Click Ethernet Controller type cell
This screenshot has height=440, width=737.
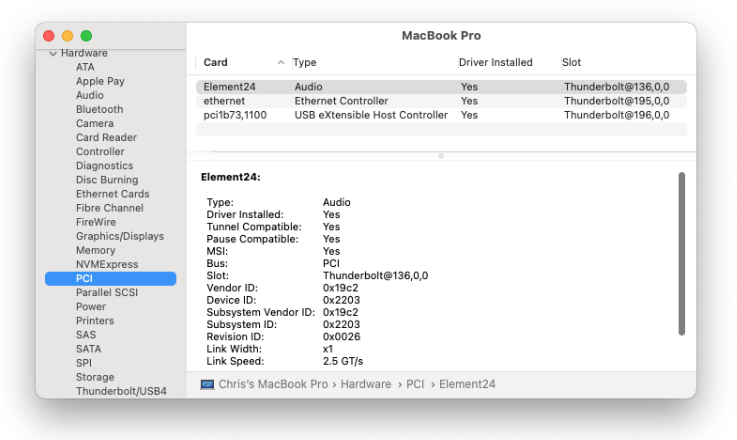[x=341, y=101]
